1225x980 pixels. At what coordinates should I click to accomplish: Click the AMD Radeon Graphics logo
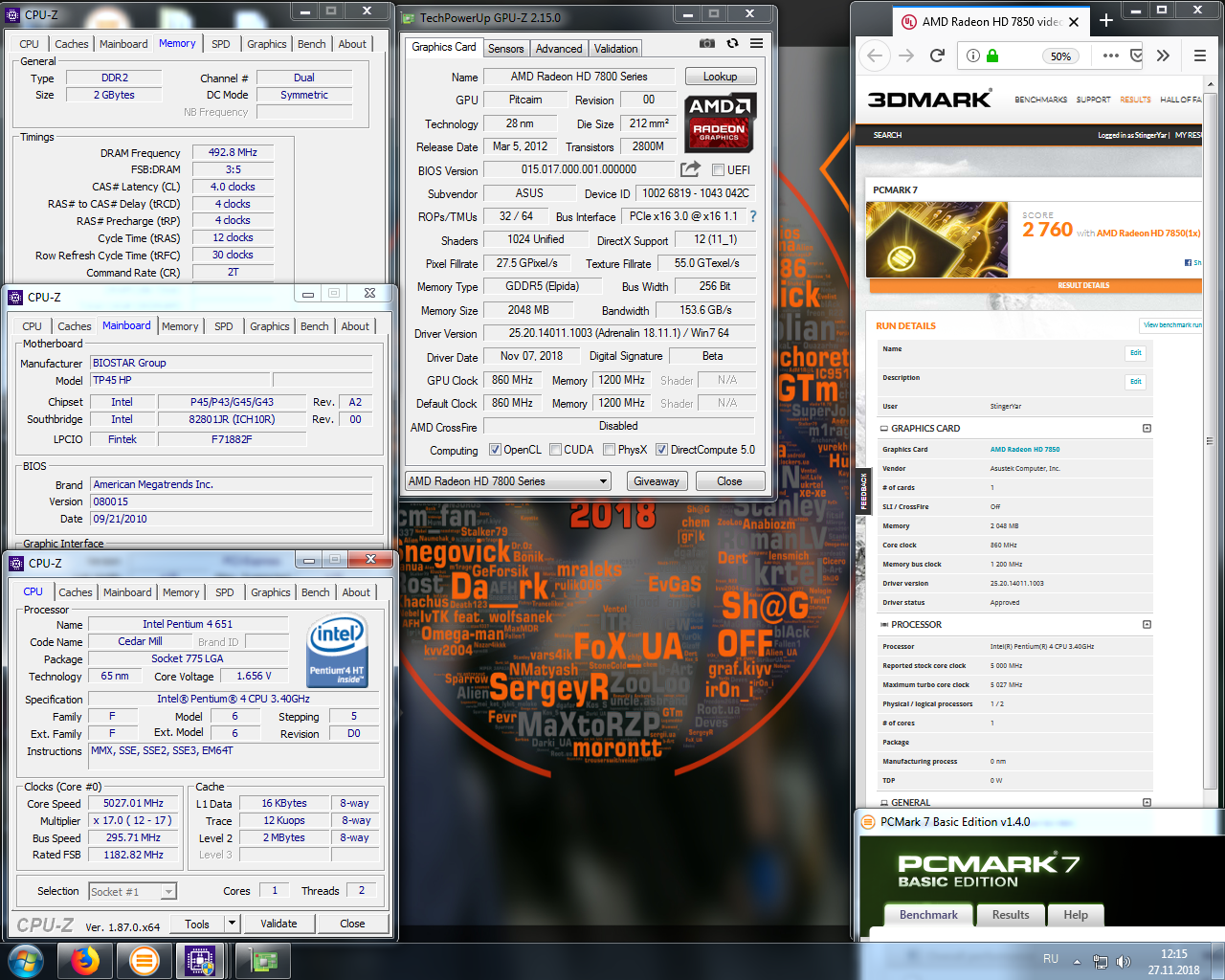[721, 122]
